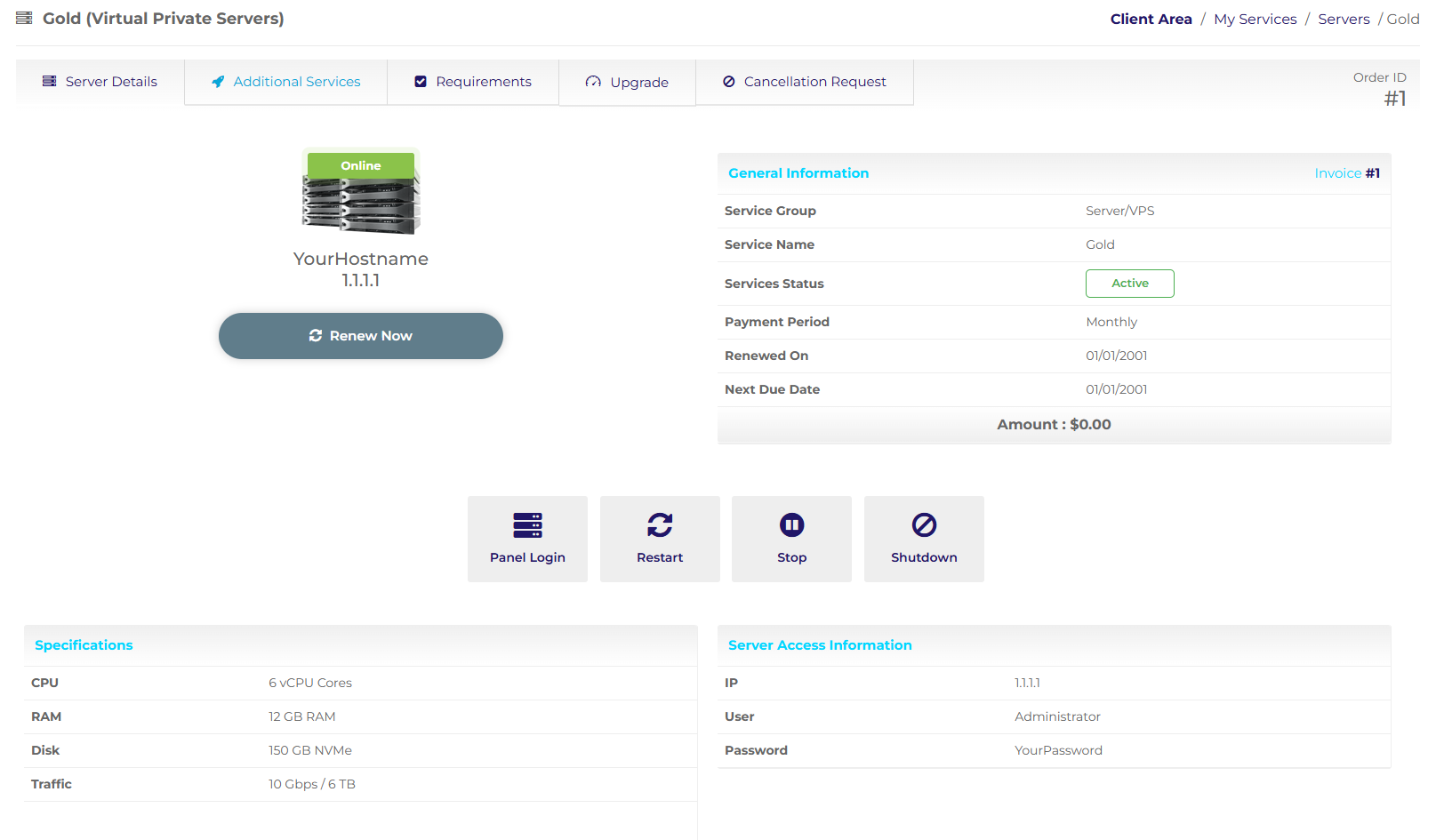Open the Additional Services tab
This screenshot has height=840, width=1436.
(x=286, y=82)
